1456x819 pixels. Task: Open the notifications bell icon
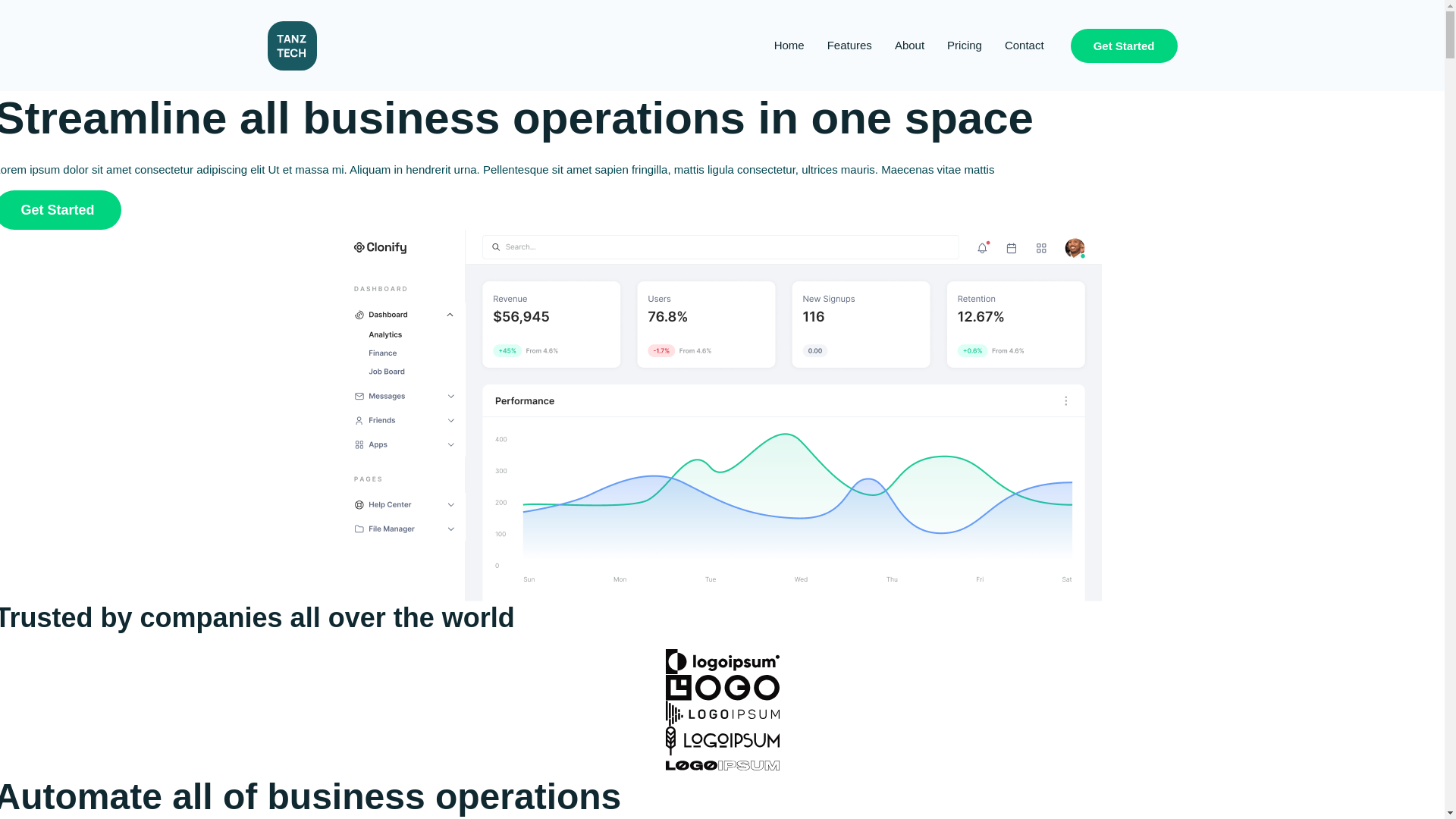[x=983, y=248]
